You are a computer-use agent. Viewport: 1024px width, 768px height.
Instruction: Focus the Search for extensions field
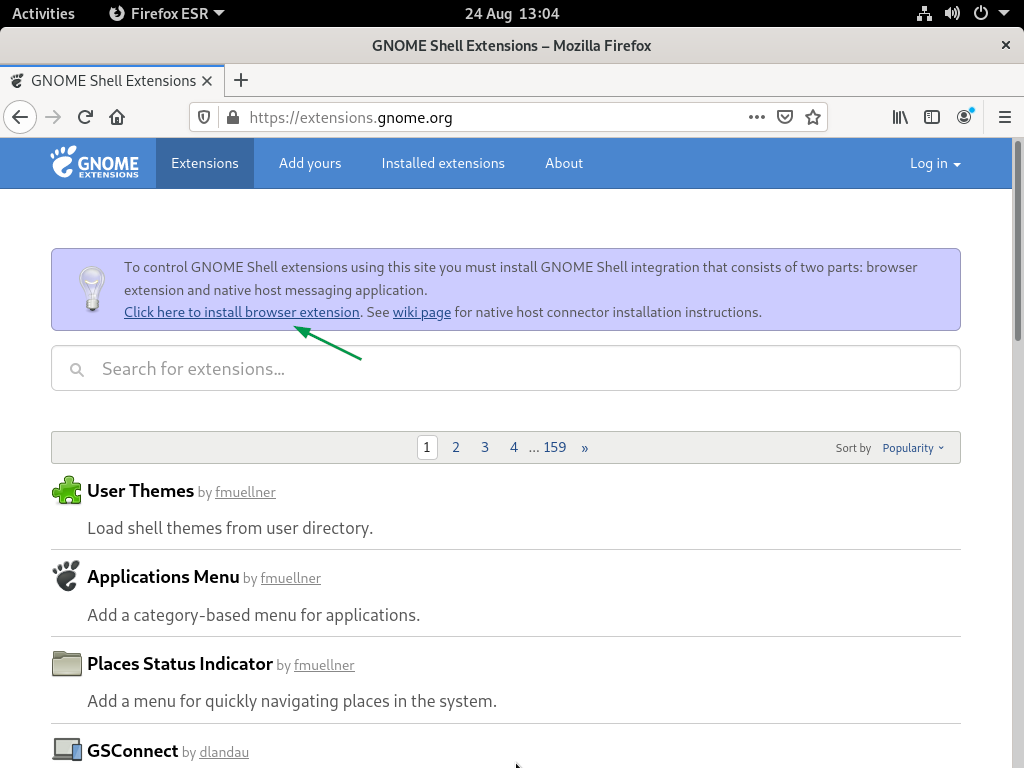[x=505, y=368]
